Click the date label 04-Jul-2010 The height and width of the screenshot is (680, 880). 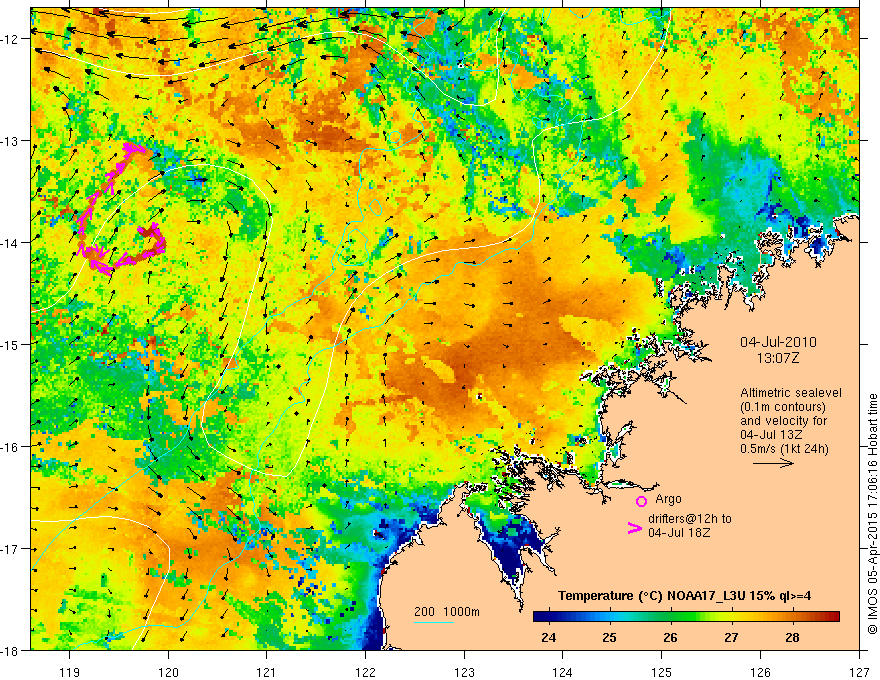pos(778,342)
